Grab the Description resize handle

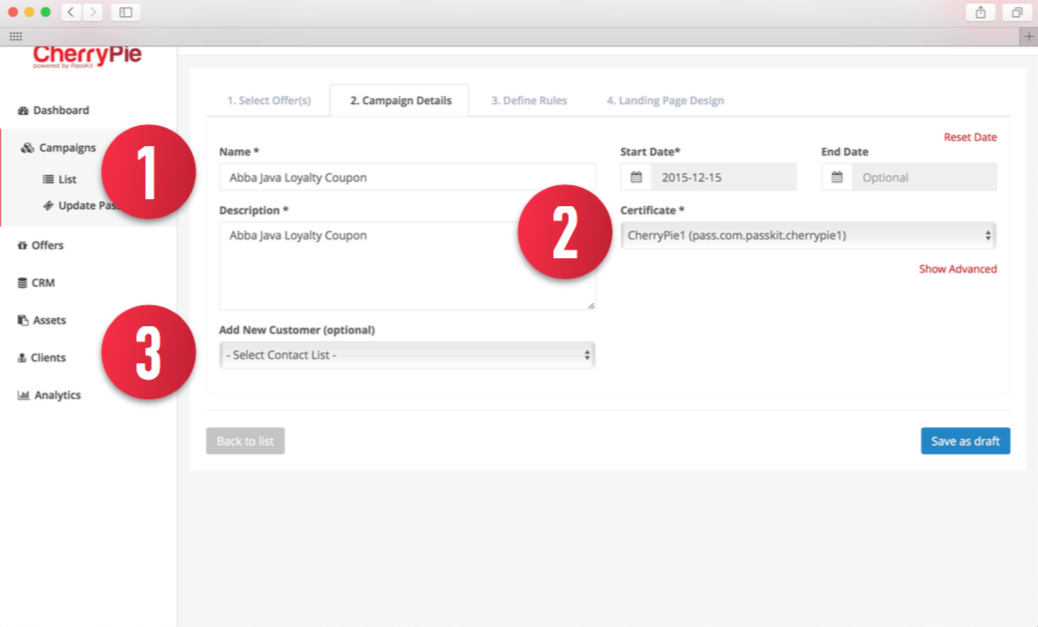(590, 305)
